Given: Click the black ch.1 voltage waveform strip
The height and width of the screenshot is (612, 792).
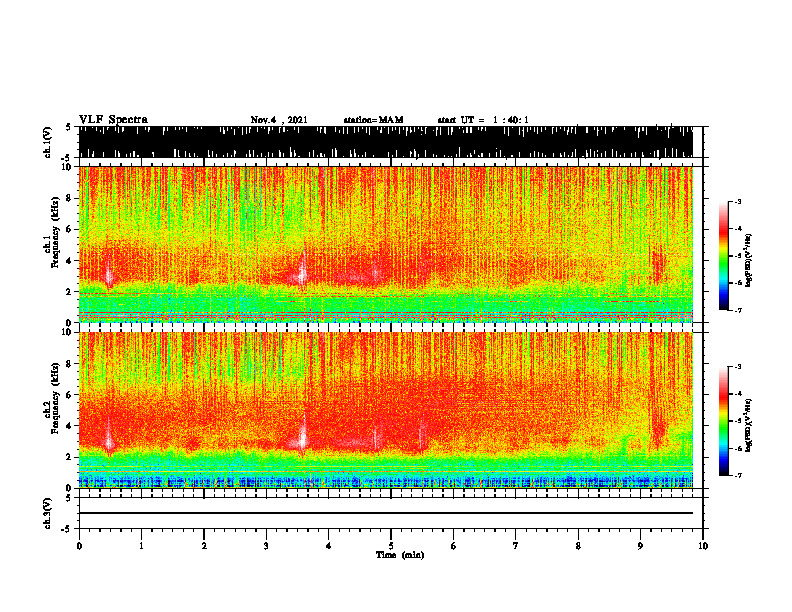Looking at the screenshot, I should (x=386, y=142).
